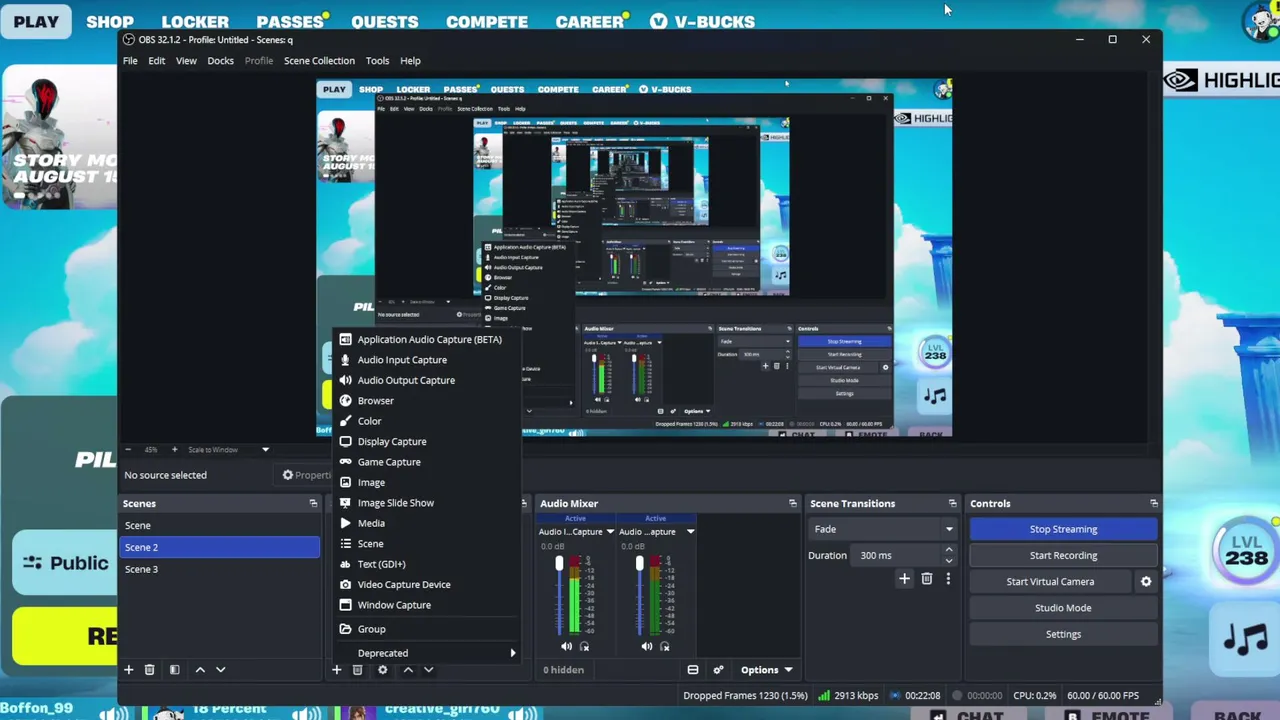Add an Image Slide Show source
This screenshot has width=1280, height=720.
tap(428, 503)
